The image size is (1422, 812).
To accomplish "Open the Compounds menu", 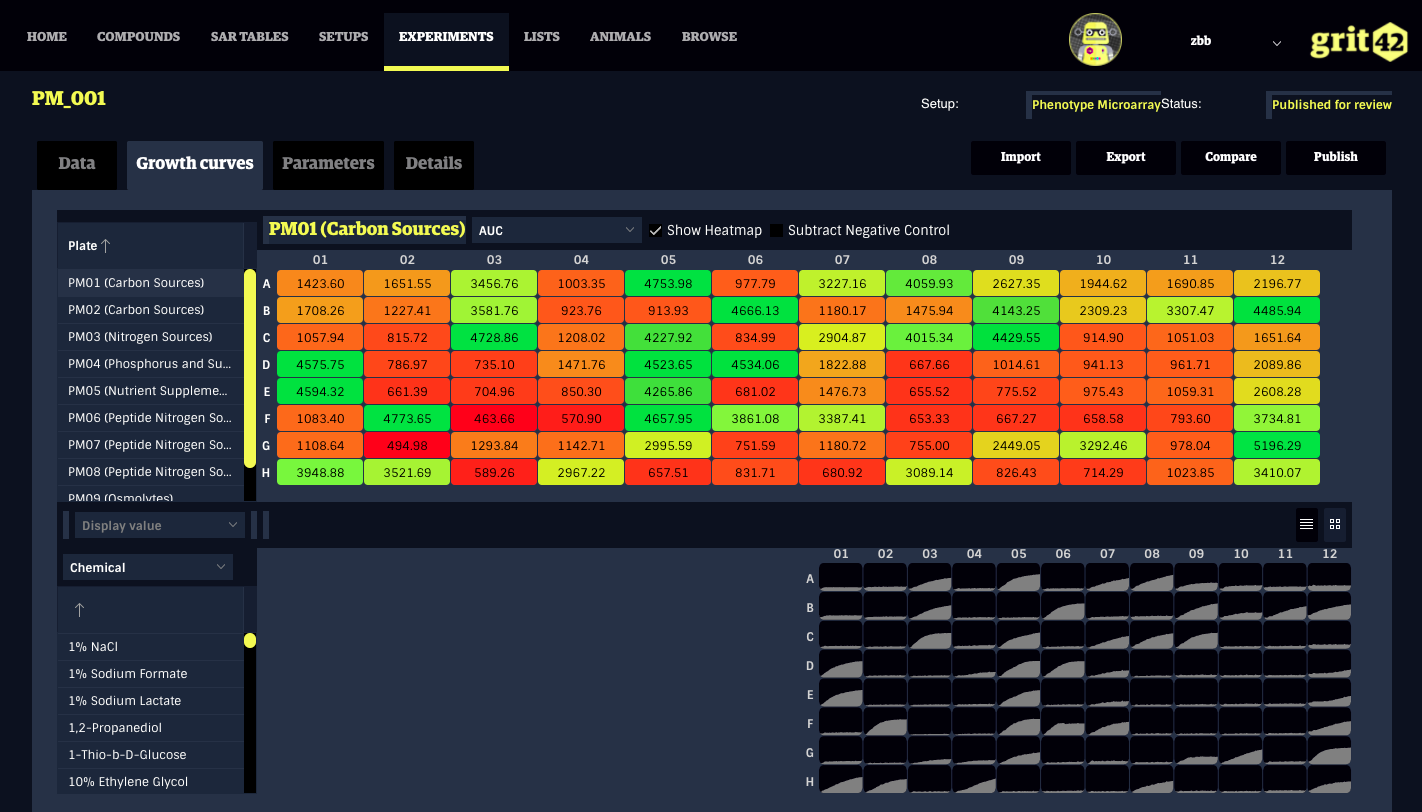I will [138, 37].
